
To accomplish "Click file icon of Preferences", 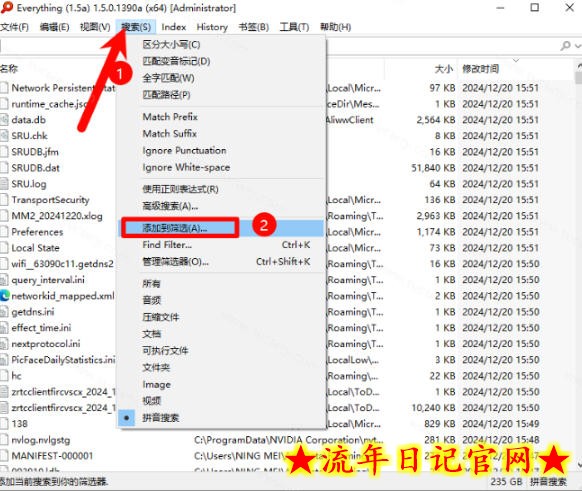I will pos(4,232).
